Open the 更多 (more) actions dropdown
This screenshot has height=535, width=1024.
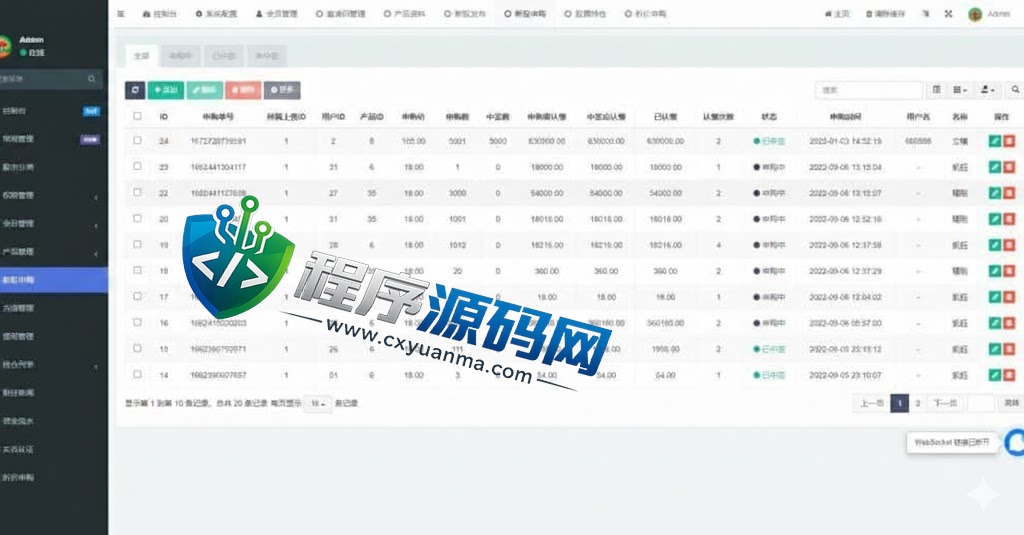(x=282, y=90)
